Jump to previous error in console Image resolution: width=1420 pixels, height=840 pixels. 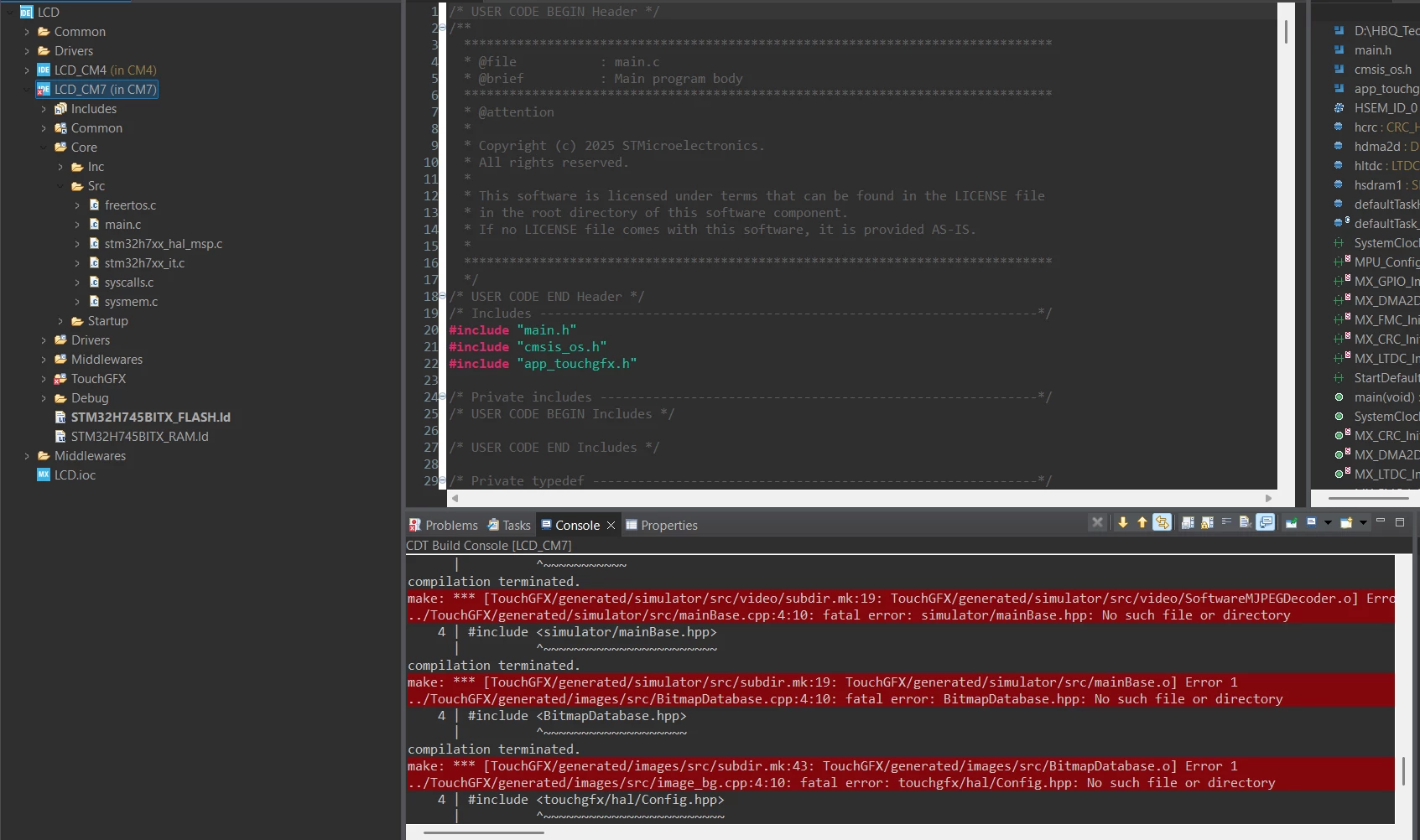coord(1142,522)
